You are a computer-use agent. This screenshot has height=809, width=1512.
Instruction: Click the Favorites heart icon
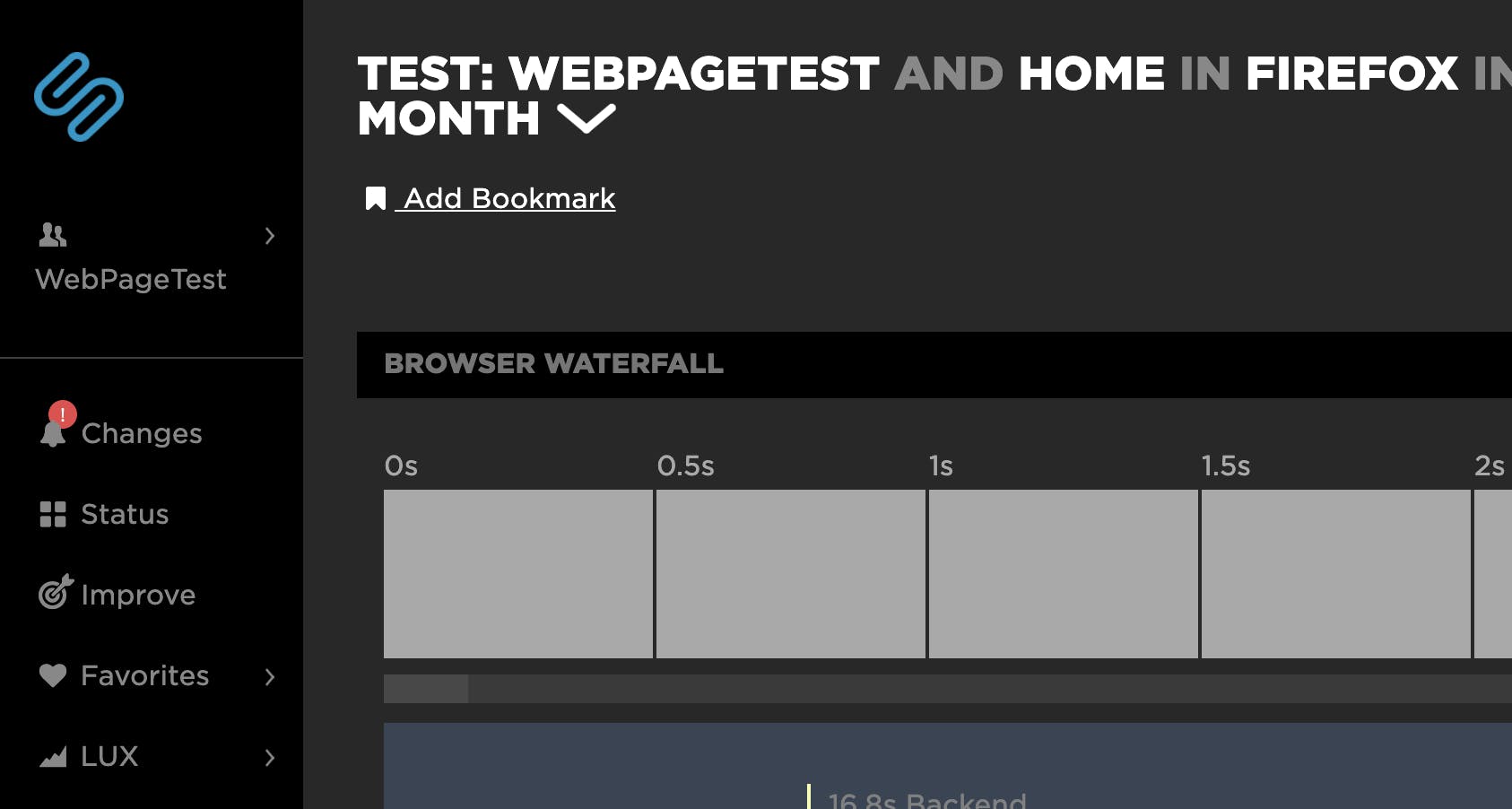pyautogui.click(x=53, y=675)
